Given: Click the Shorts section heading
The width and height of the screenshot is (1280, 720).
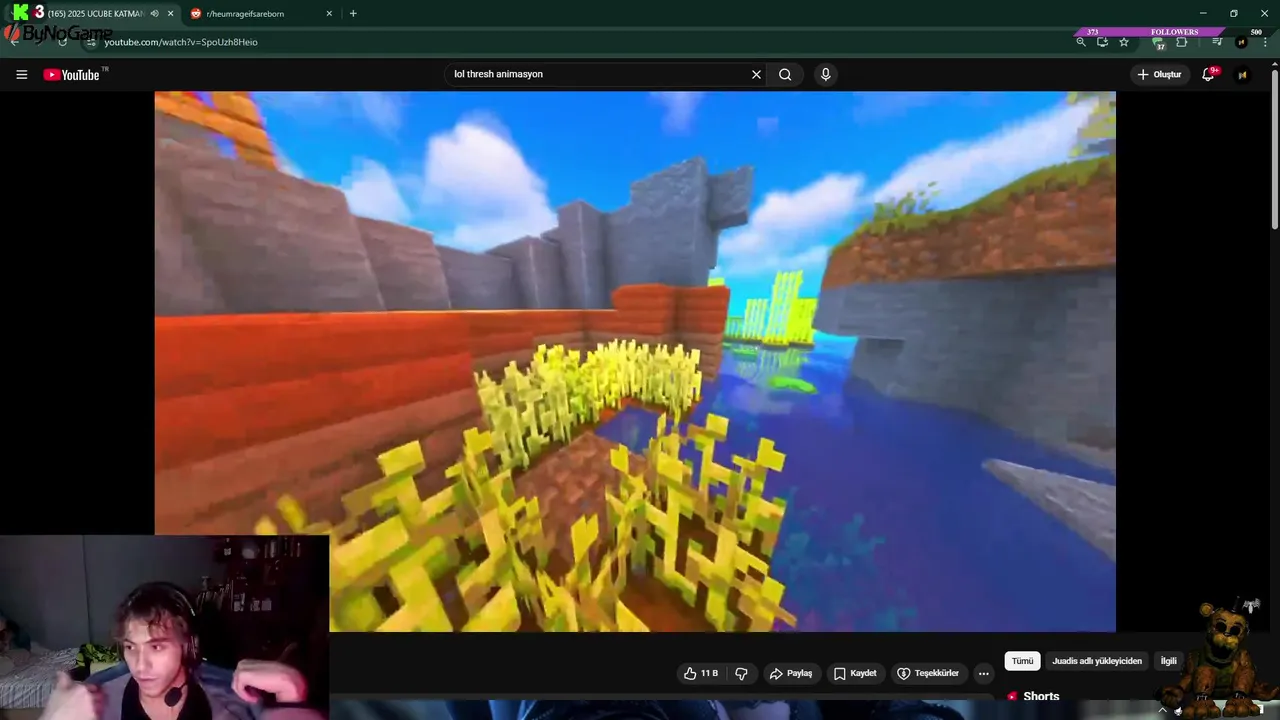Looking at the screenshot, I should (1041, 696).
